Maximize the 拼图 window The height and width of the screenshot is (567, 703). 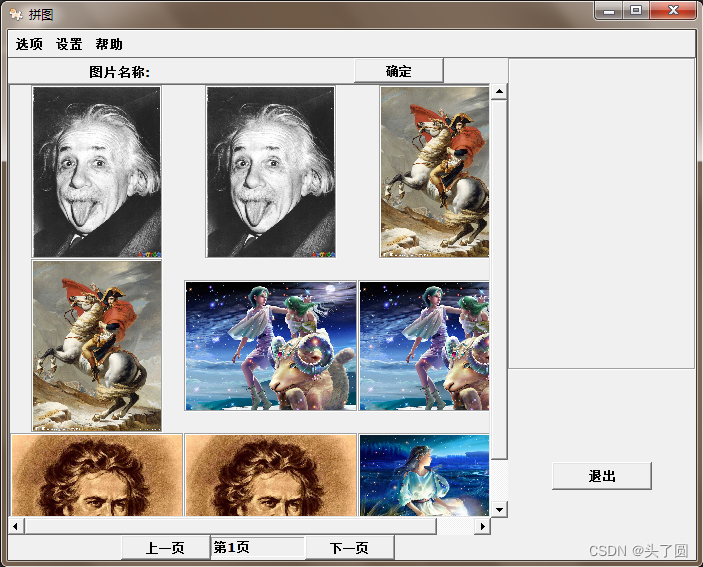point(636,10)
